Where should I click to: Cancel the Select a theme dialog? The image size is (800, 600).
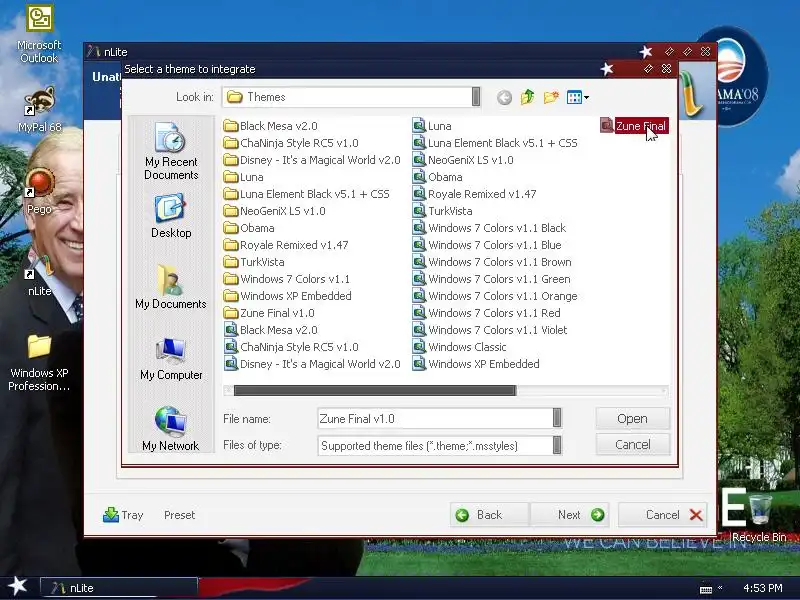tap(633, 444)
